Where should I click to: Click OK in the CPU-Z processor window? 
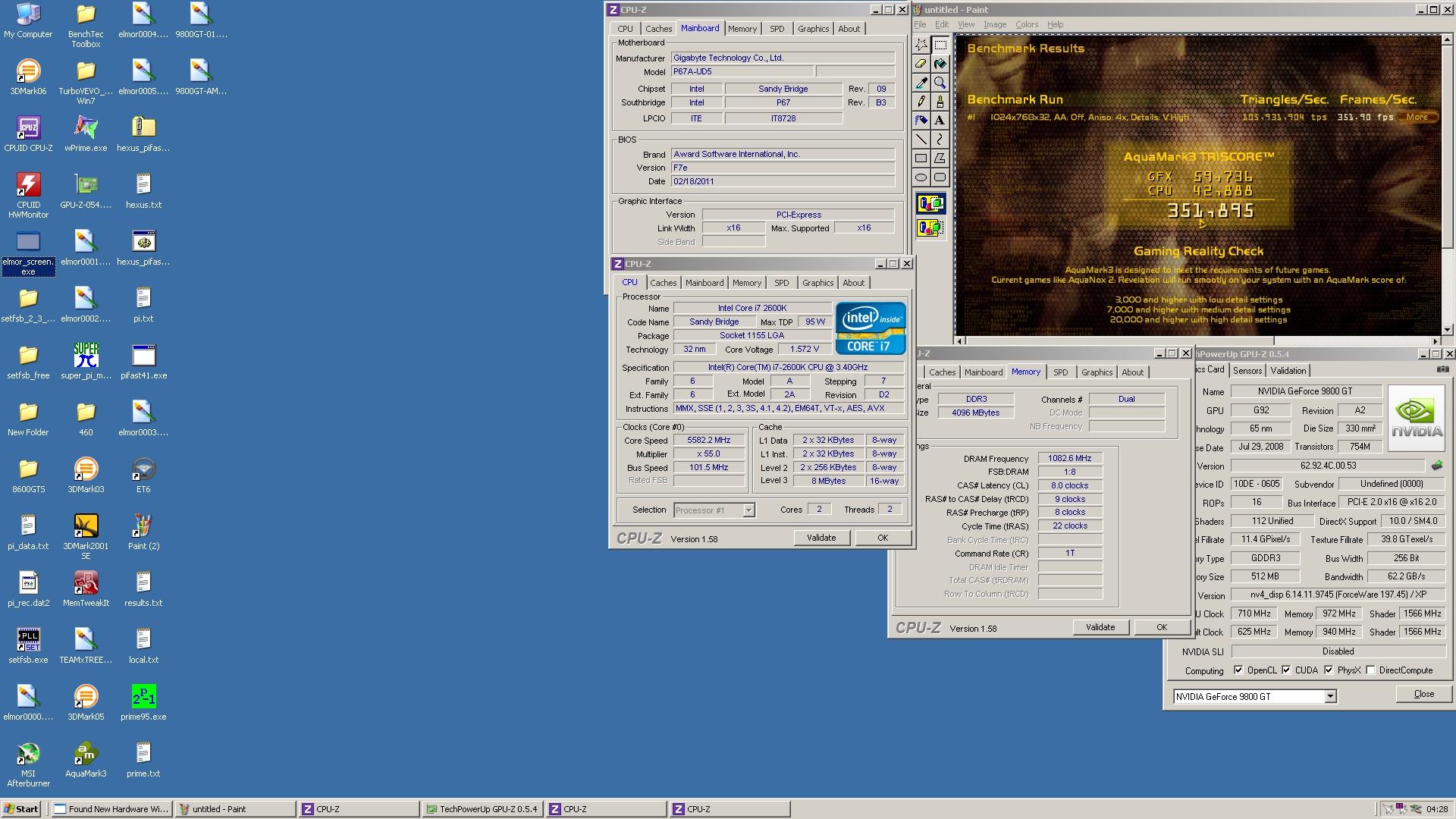[x=883, y=538]
